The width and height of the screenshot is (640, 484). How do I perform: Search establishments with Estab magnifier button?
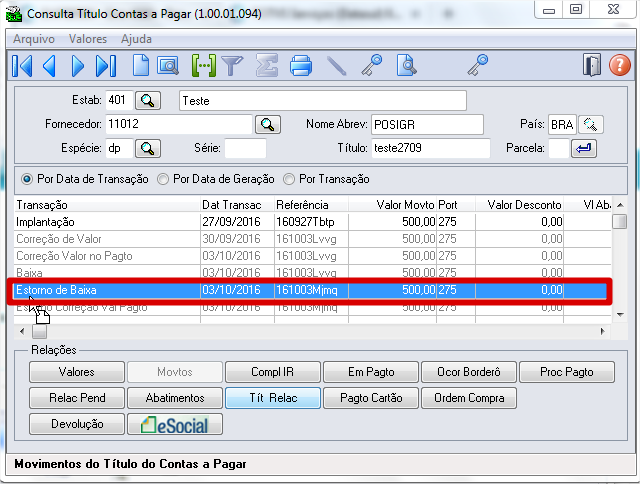click(148, 100)
